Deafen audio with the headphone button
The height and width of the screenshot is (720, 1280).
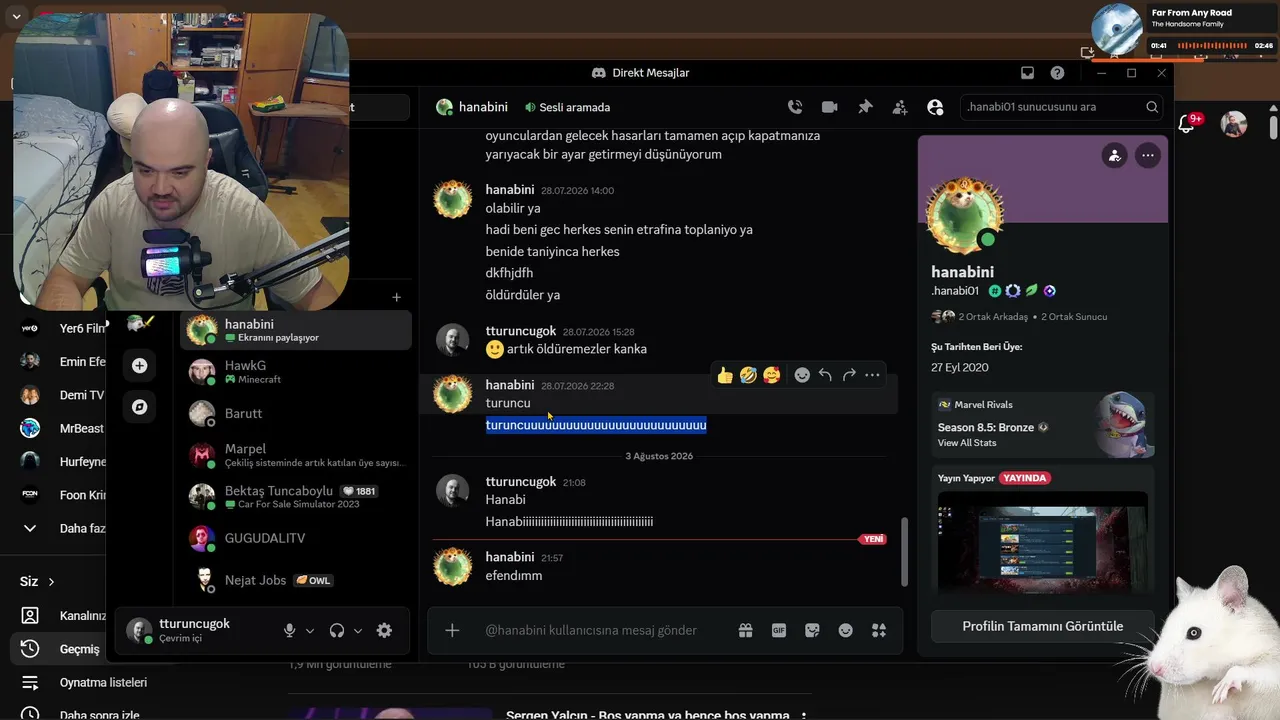point(337,630)
